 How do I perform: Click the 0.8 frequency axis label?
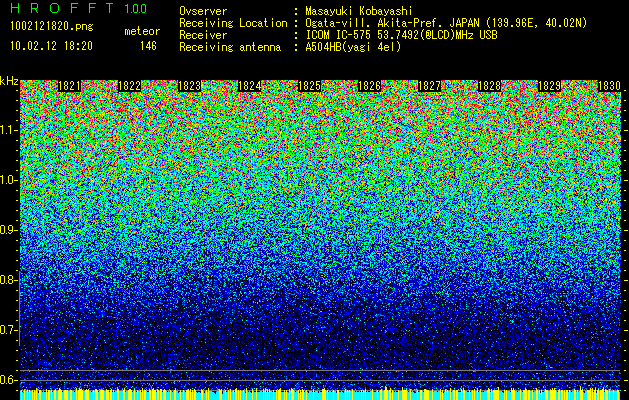click(8, 280)
